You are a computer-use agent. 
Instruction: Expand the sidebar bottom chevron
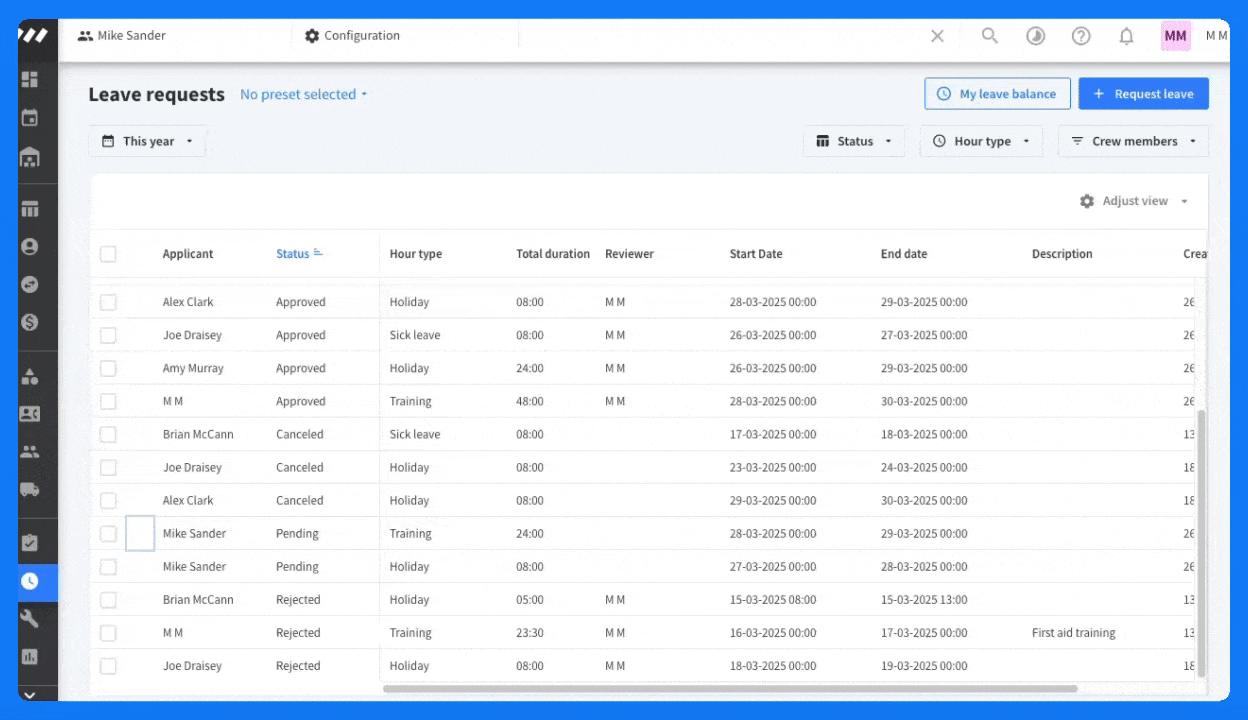pyautogui.click(x=30, y=694)
